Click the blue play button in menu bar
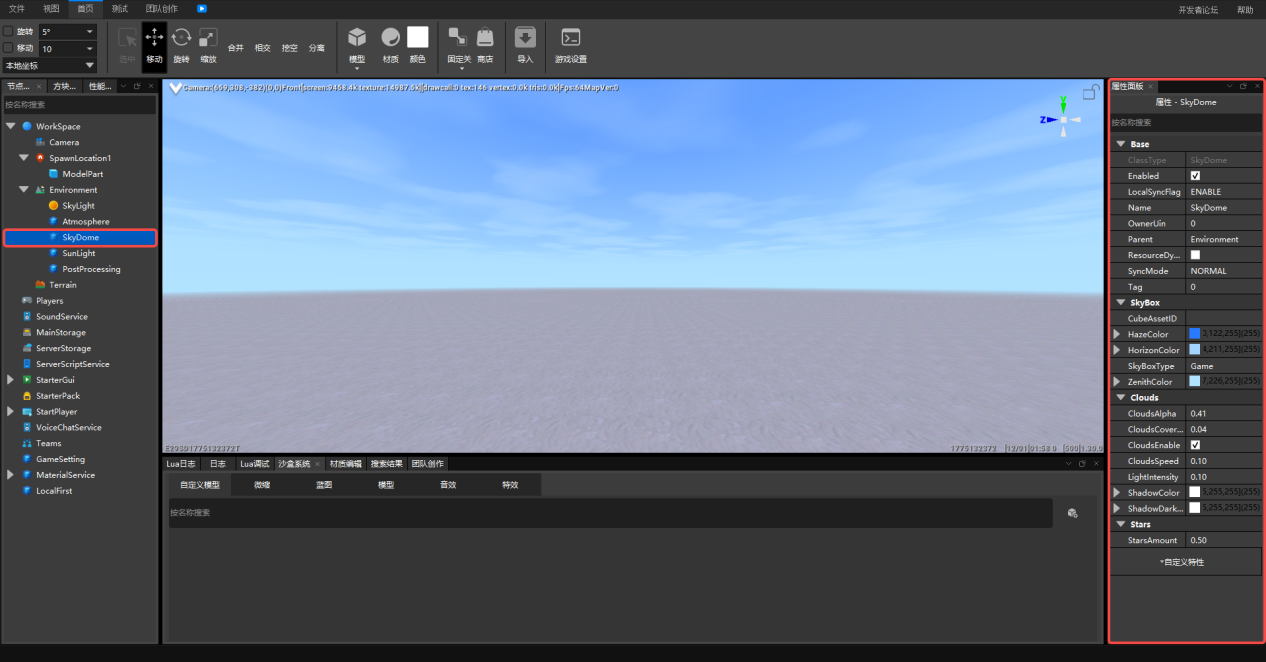This screenshot has width=1266, height=662. (x=202, y=9)
